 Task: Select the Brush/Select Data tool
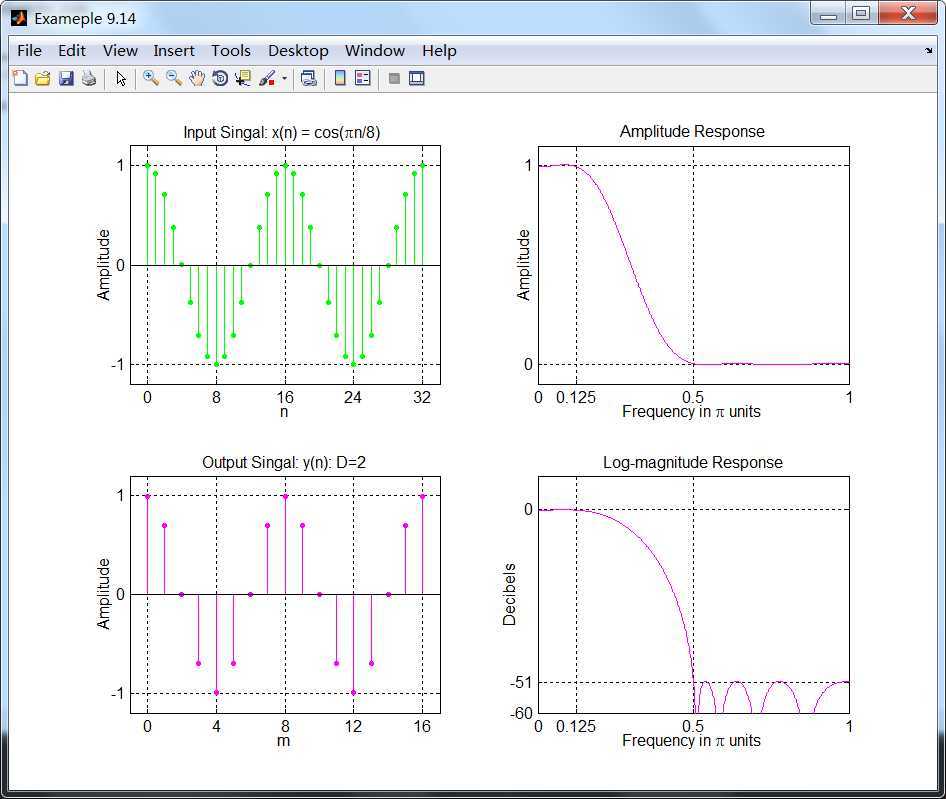tap(267, 78)
